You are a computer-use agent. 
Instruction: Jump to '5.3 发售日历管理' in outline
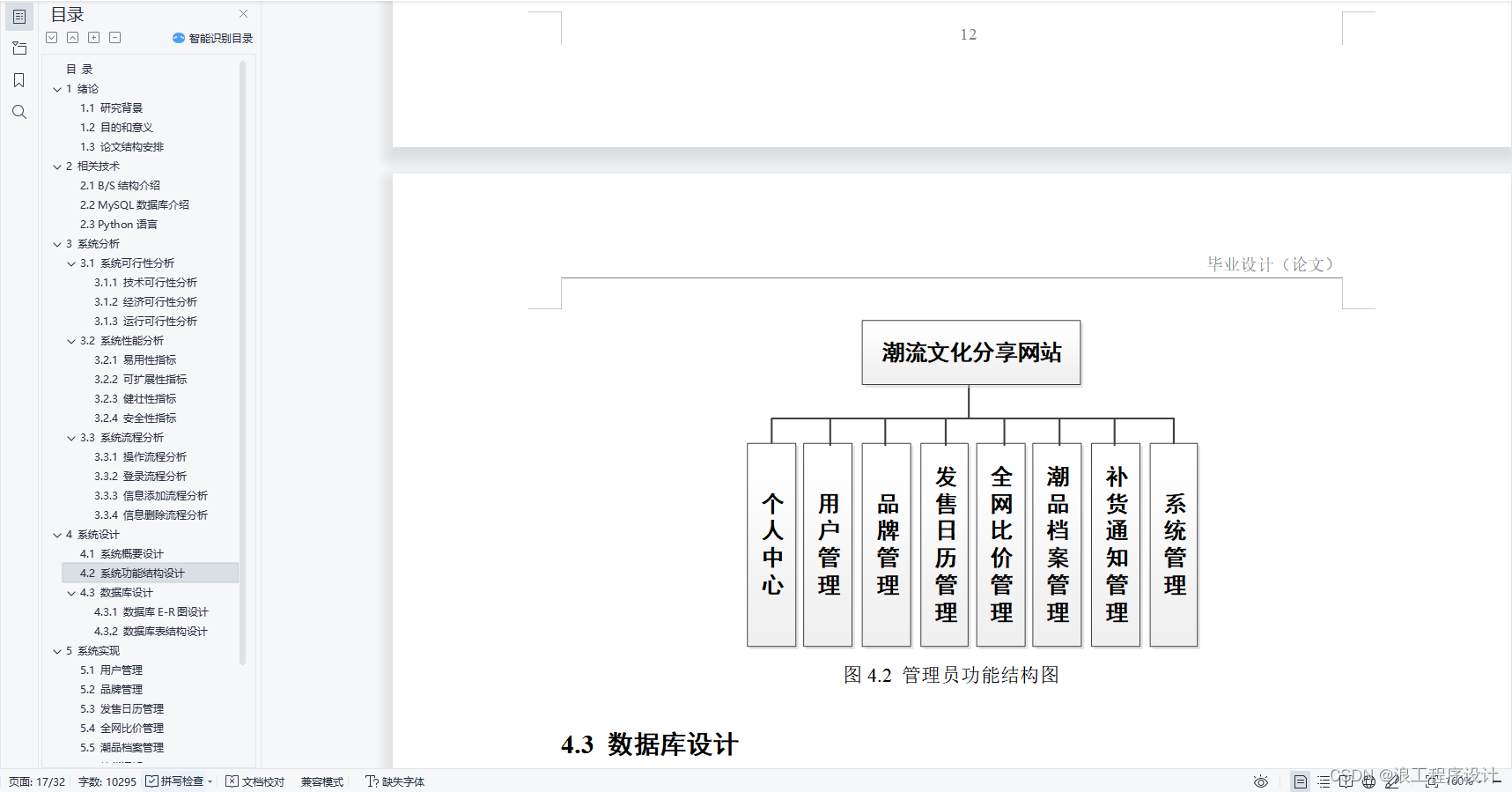122,708
